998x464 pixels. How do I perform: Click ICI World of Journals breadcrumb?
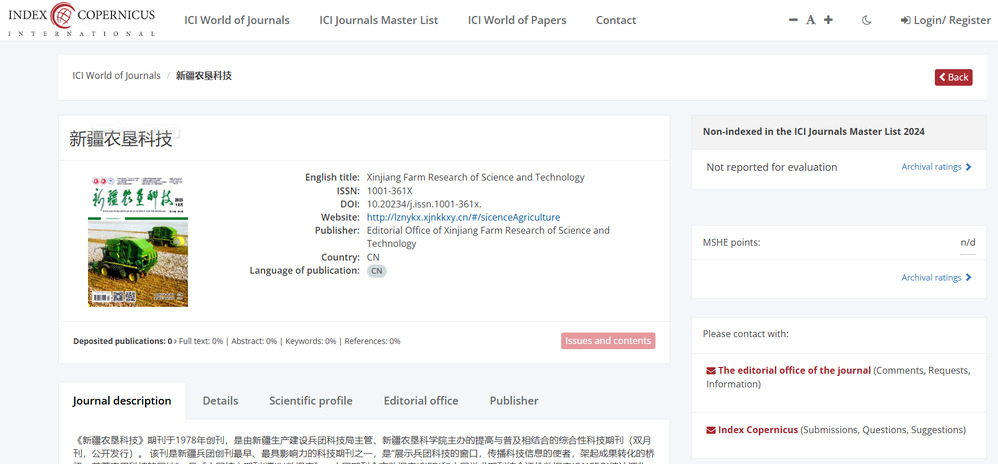tap(116, 76)
